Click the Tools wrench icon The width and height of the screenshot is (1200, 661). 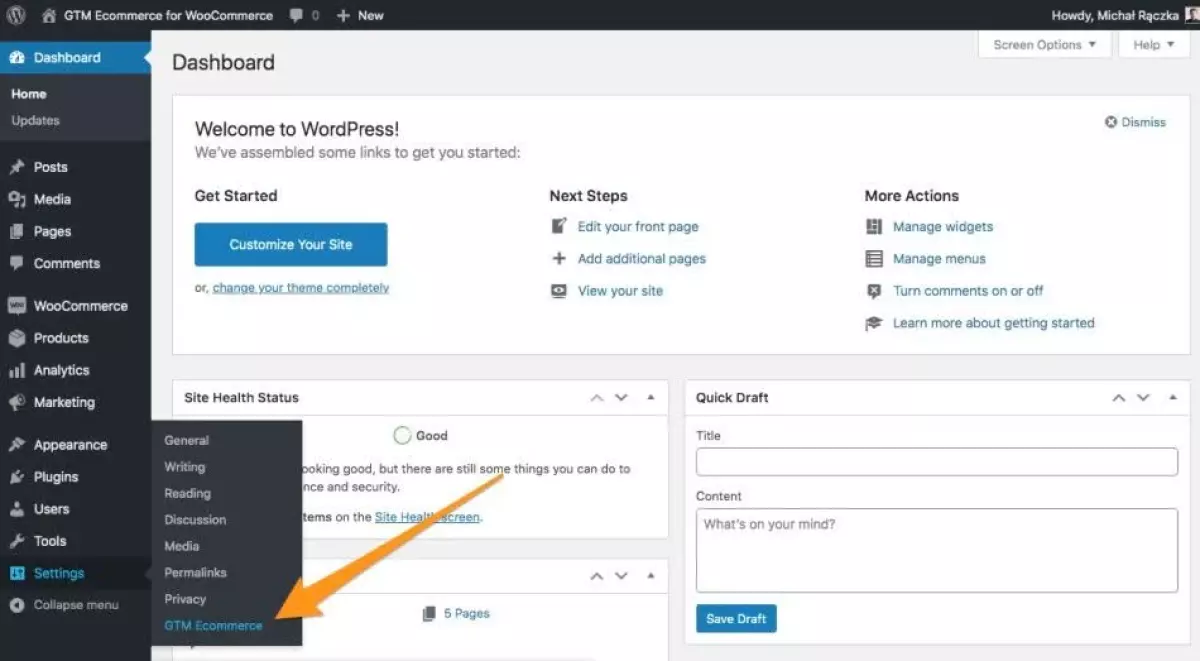point(17,541)
